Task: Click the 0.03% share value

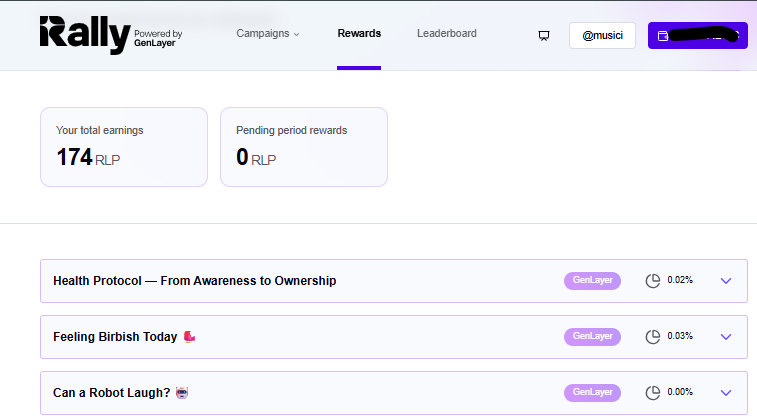Action: [x=680, y=336]
